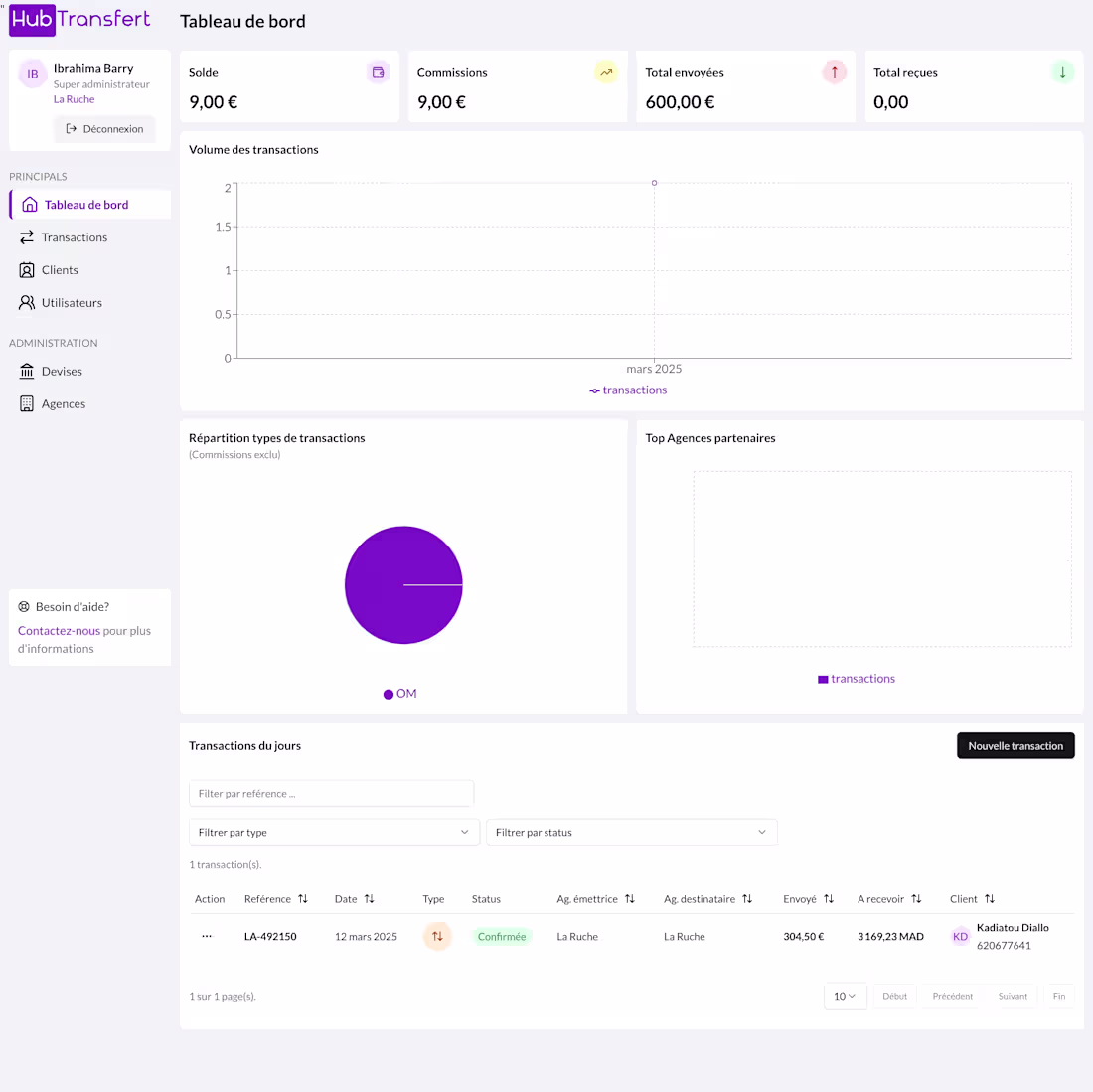Viewport: 1093px width, 1092px height.
Task: Click the Solde wallet icon
Action: click(378, 72)
